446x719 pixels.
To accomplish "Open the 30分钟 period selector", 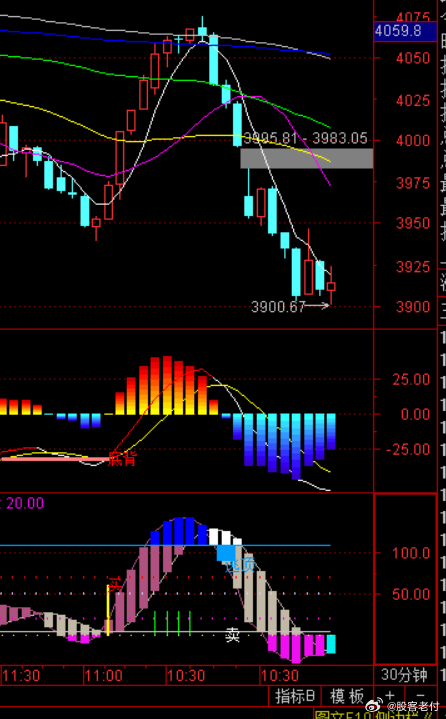I will click(404, 675).
